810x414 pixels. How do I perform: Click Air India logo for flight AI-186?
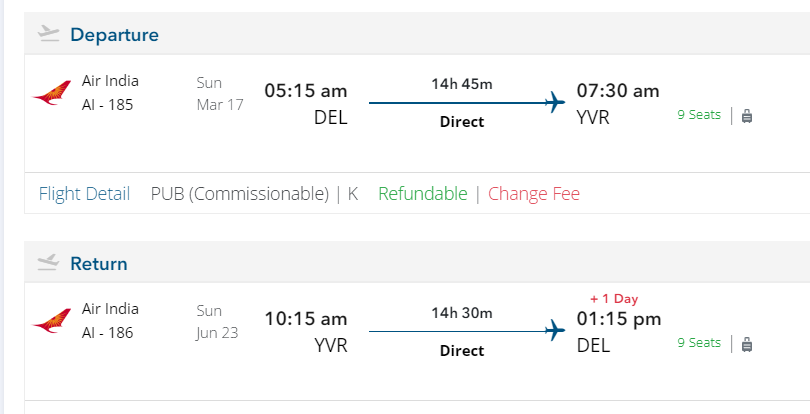click(52, 323)
